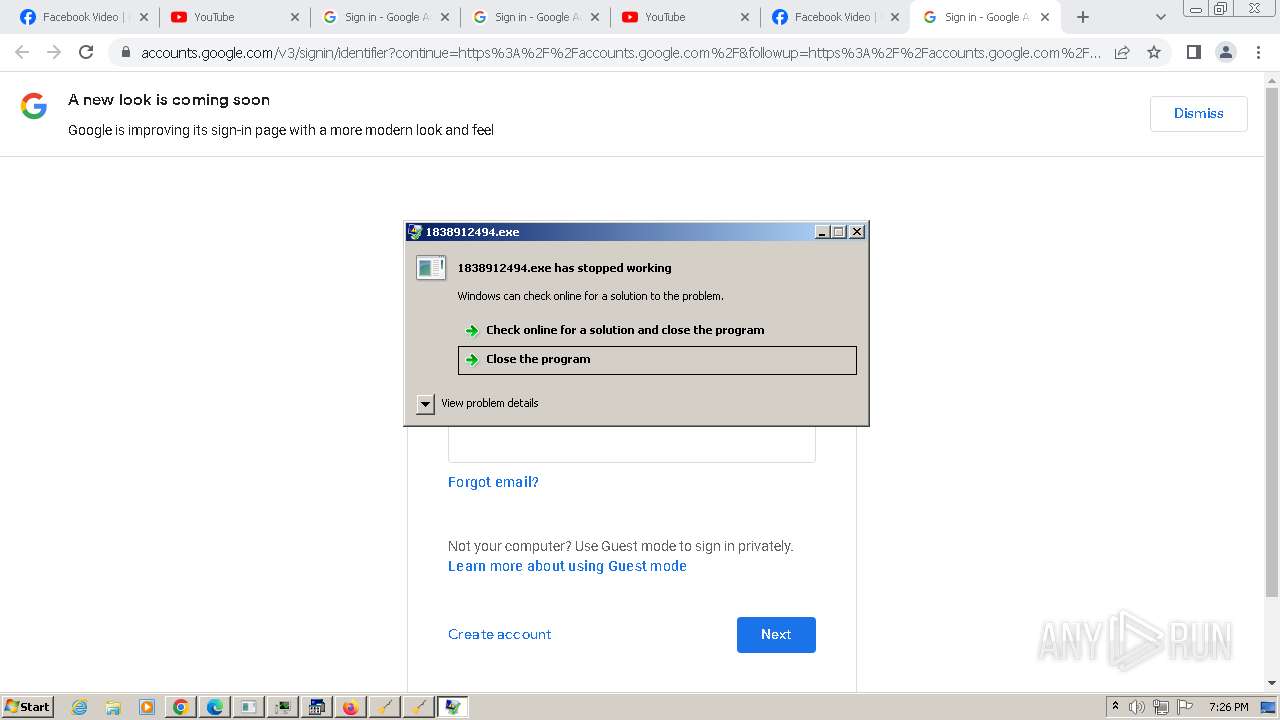Click the volume speaker tray icon
1280x720 pixels.
pyautogui.click(x=1137, y=707)
